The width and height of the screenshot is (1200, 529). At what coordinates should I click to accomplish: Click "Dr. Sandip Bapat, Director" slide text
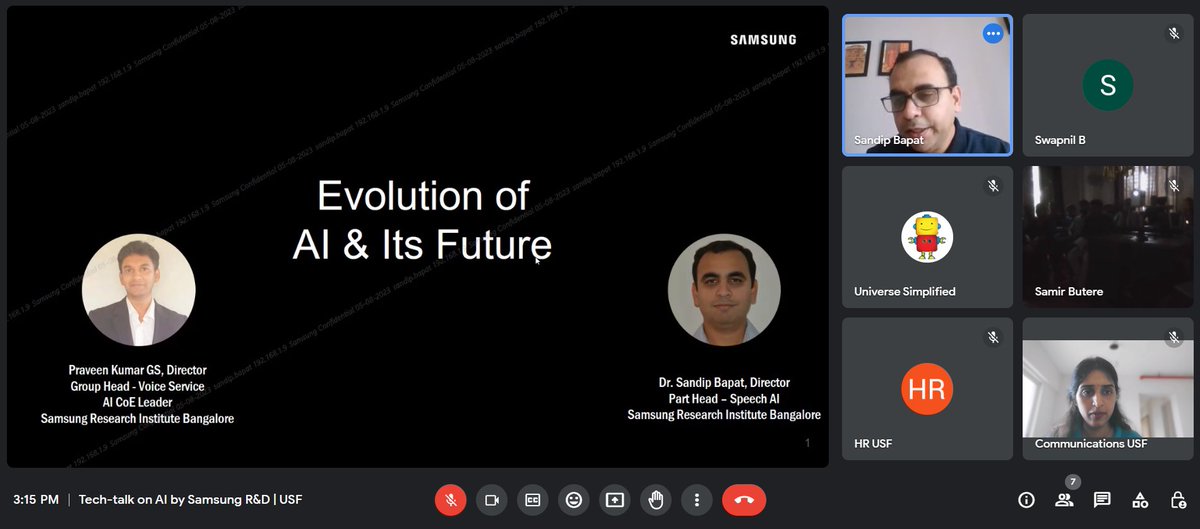(724, 382)
